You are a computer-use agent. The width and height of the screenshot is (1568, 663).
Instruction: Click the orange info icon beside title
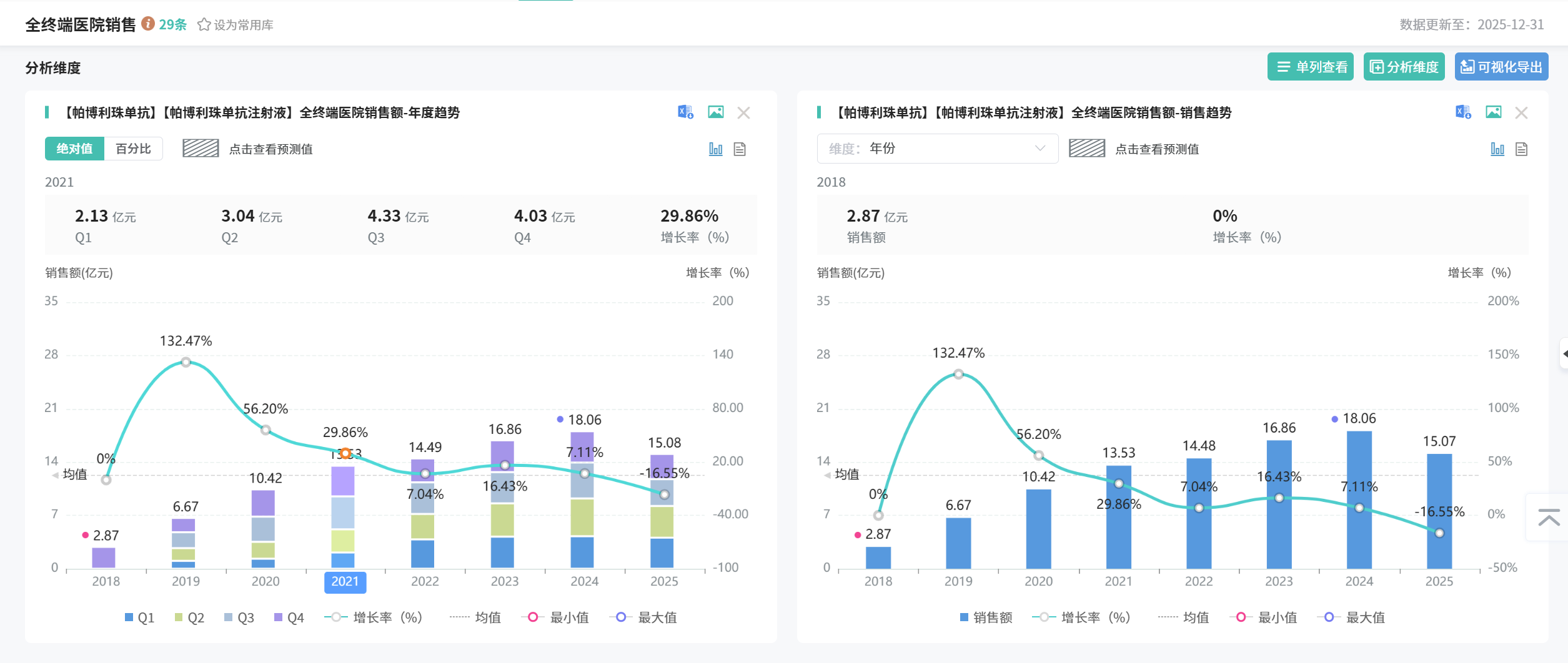click(148, 24)
